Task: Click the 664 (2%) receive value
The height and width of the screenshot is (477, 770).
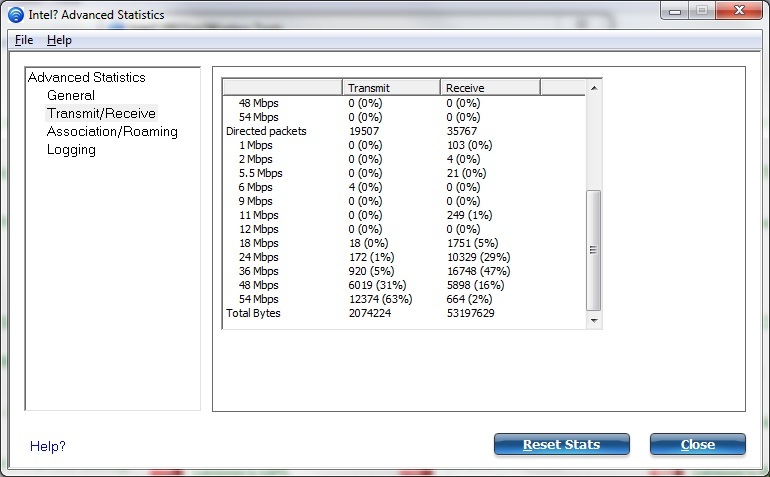Action: click(x=469, y=299)
